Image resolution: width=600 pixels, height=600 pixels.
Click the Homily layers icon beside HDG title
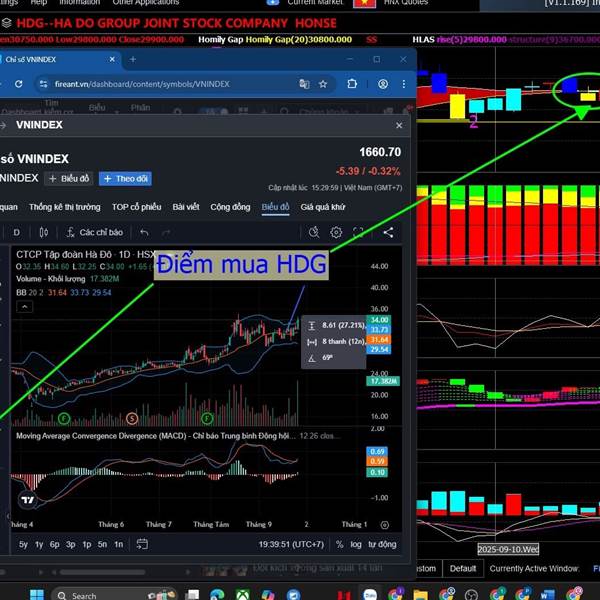pyautogui.click(x=6, y=23)
